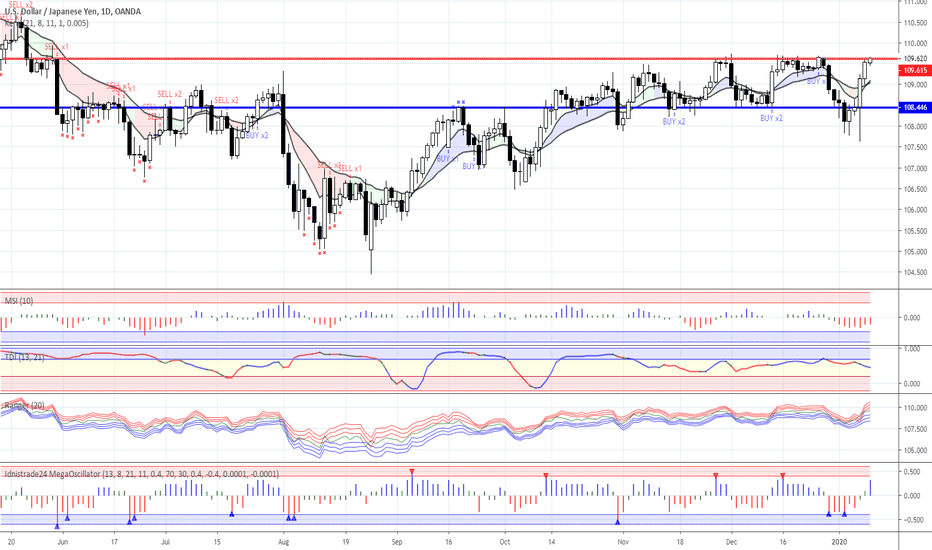The image size is (932, 550).
Task: Select the BUY x2 signal near December
Action: pyautogui.click(x=771, y=118)
